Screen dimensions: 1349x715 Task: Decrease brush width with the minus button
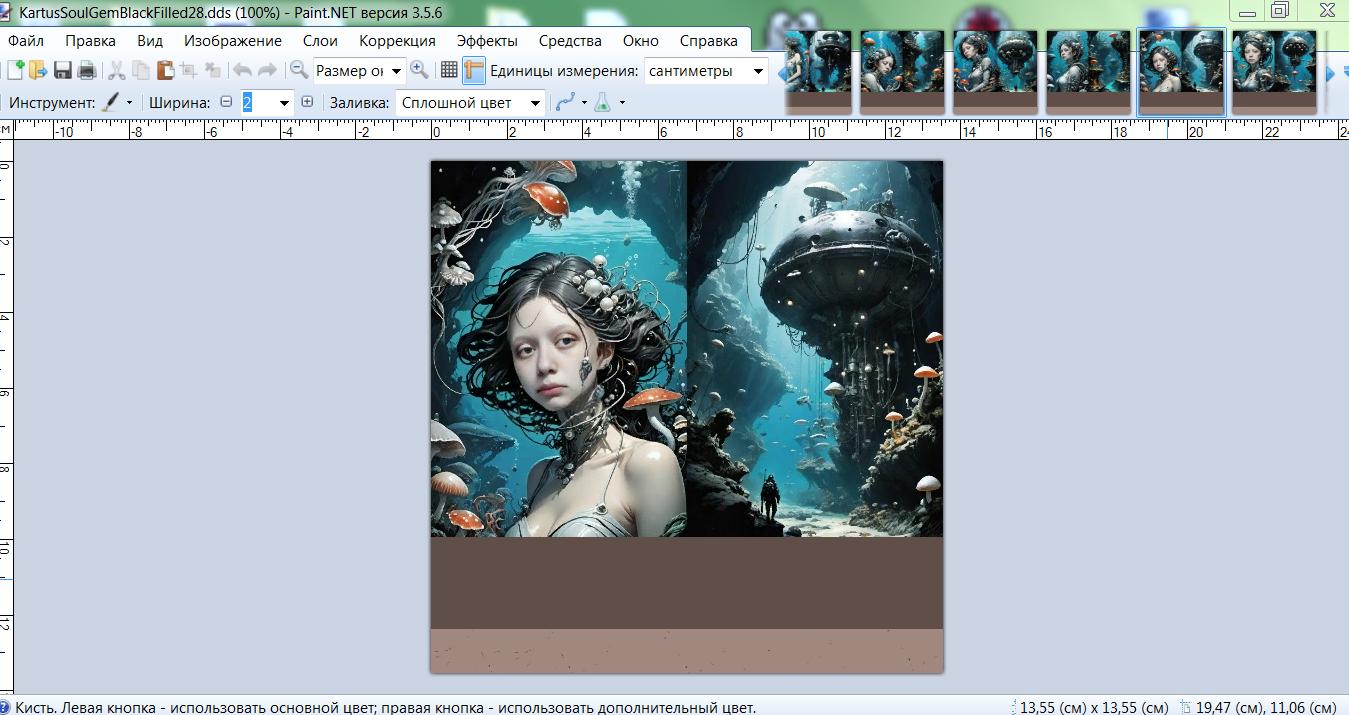coord(226,102)
